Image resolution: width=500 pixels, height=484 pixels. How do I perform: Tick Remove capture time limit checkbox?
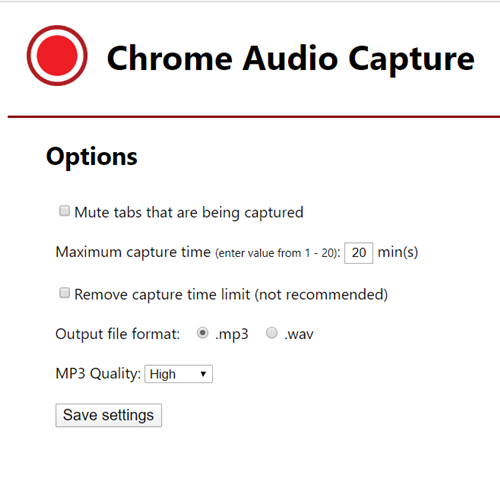coord(64,293)
